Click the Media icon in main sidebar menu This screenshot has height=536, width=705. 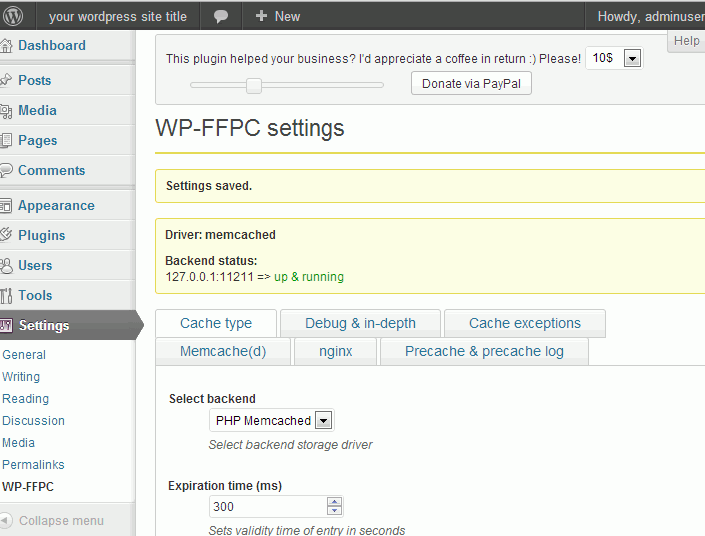point(6,111)
